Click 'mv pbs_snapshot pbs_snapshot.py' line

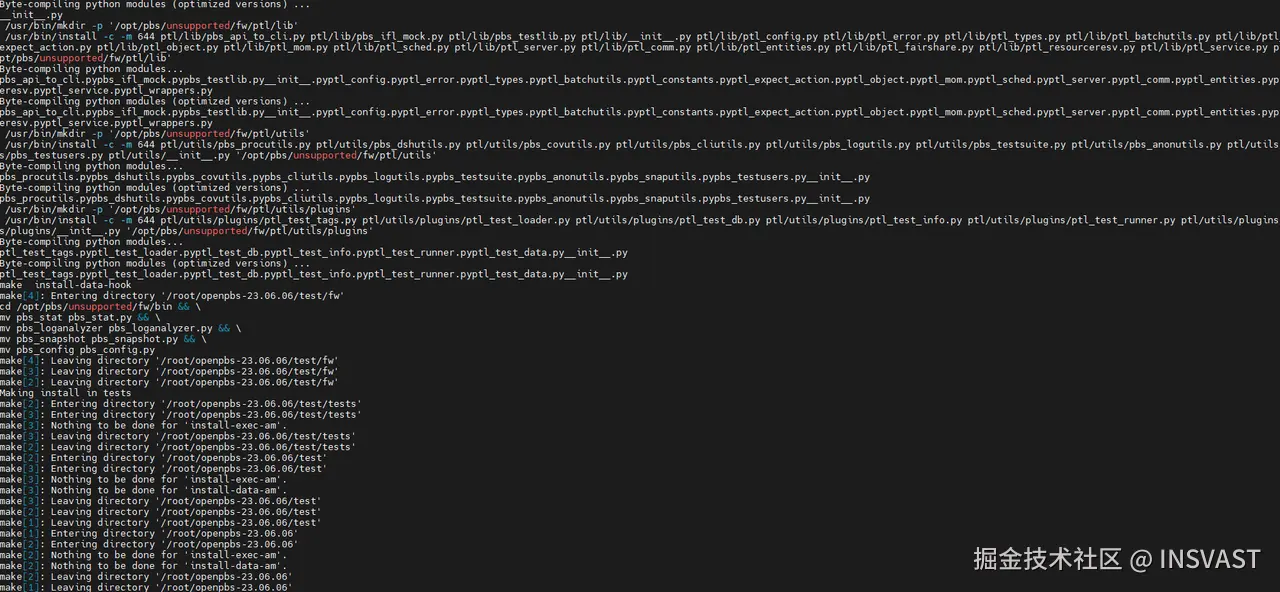pyautogui.click(x=103, y=339)
